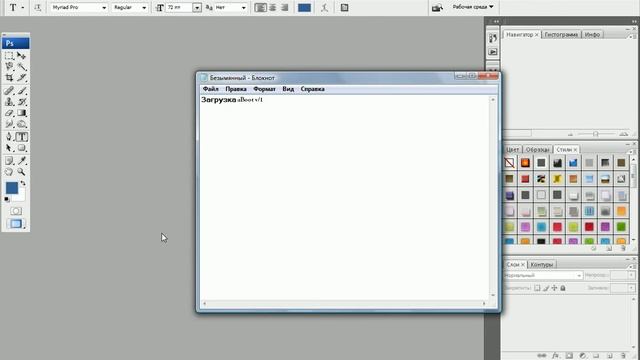Open the Файл menu in Notepad

(211, 89)
